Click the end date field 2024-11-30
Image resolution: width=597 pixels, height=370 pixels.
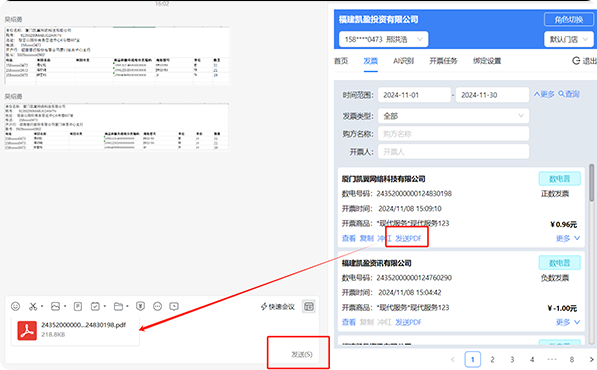point(492,95)
